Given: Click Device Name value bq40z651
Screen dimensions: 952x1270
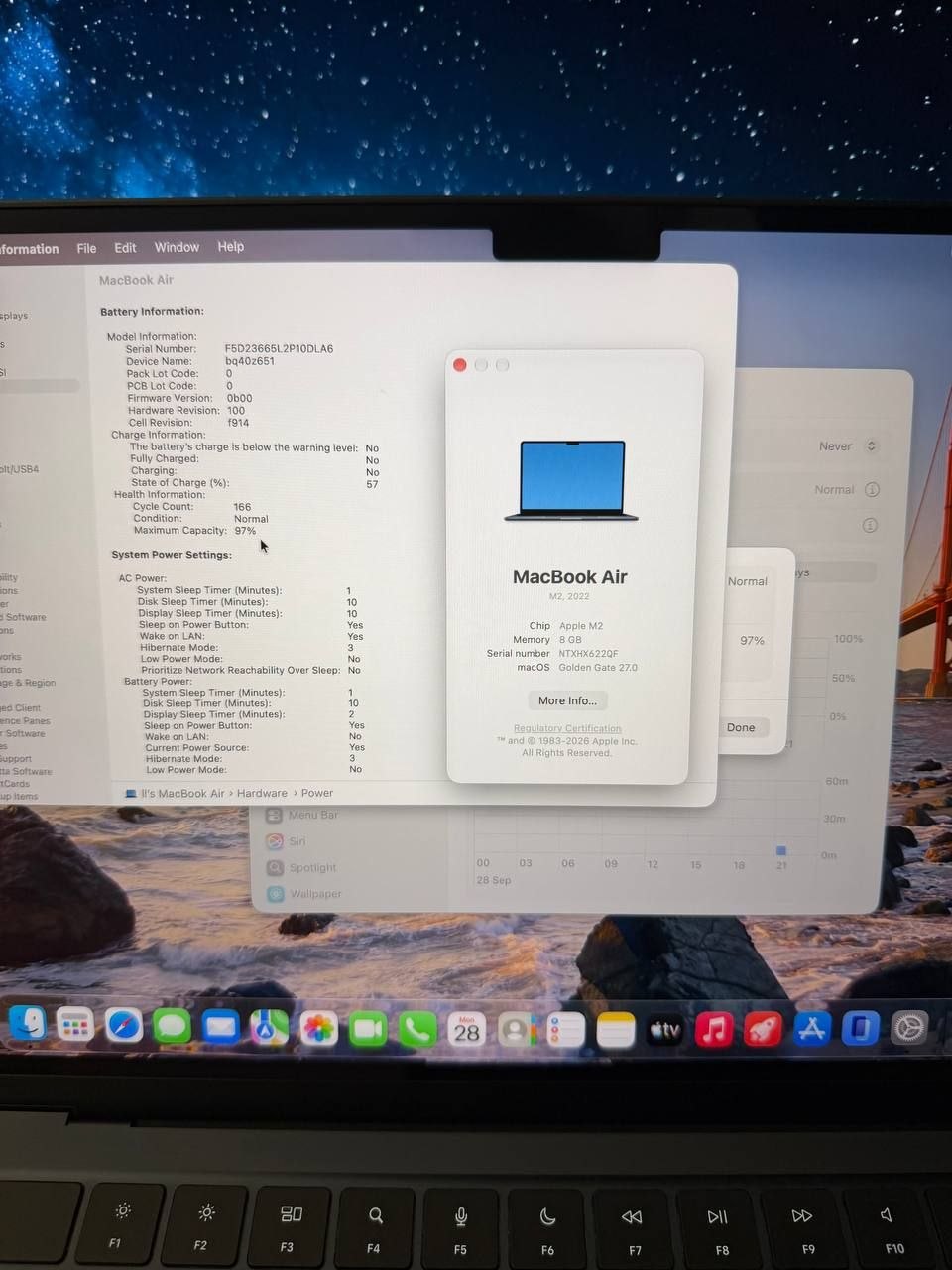Looking at the screenshot, I should (x=250, y=361).
